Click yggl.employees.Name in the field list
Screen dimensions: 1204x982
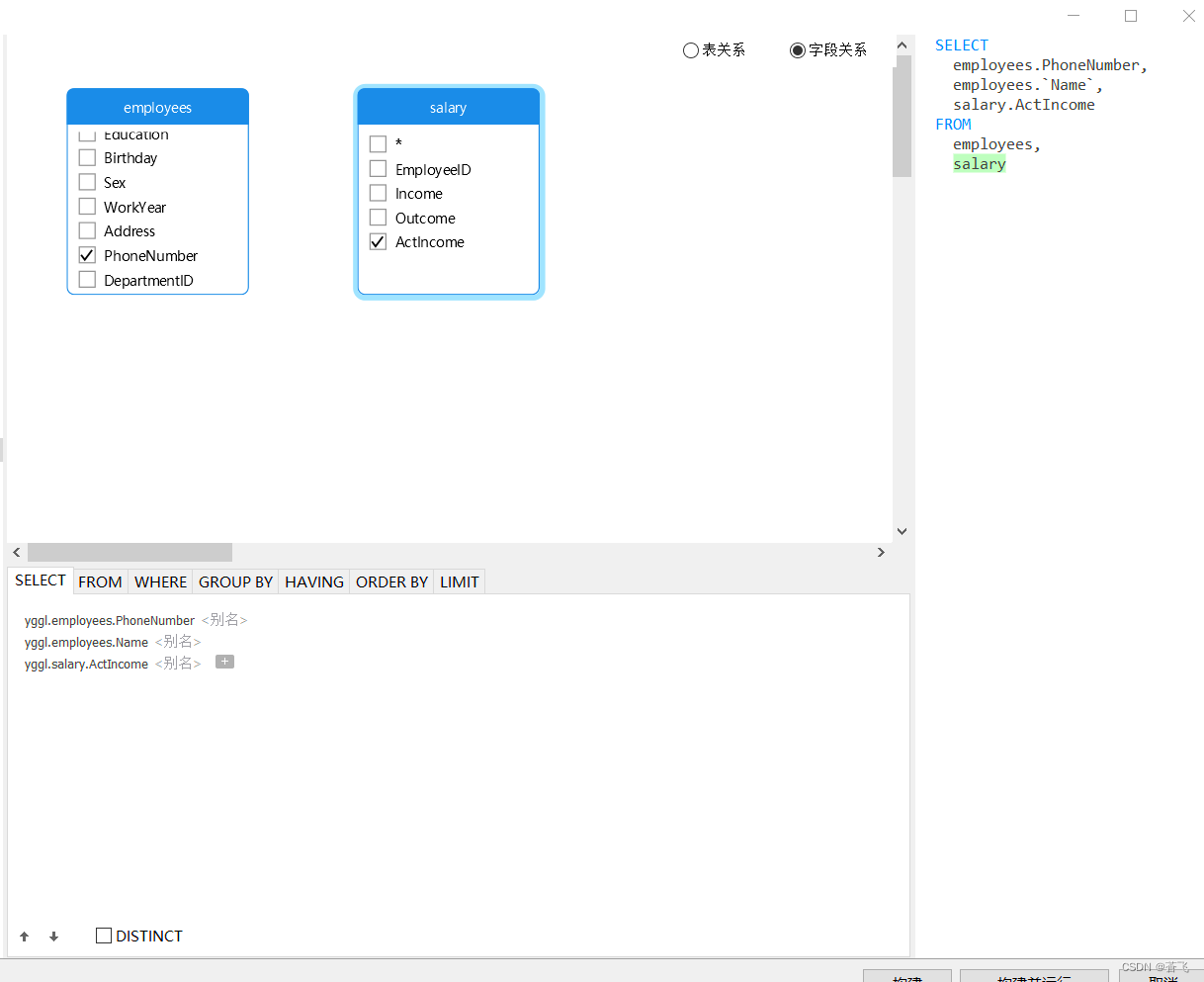tap(86, 643)
